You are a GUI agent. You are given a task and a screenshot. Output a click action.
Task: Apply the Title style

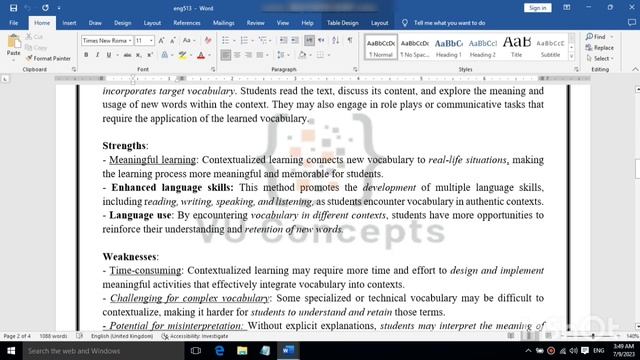[517, 47]
